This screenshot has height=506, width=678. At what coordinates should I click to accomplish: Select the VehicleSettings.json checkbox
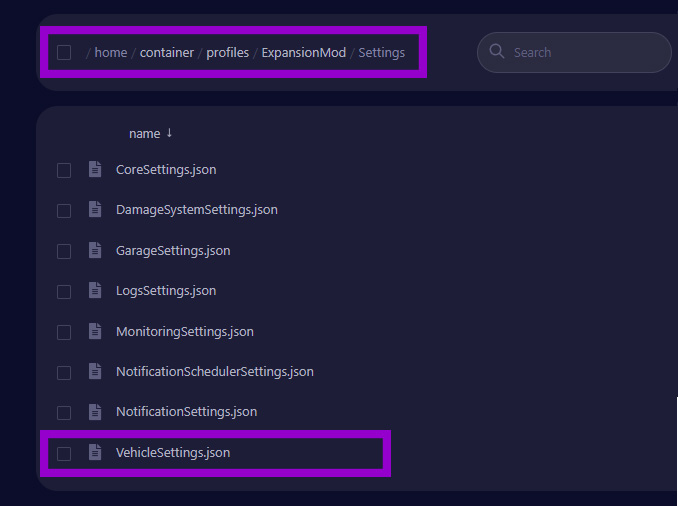pos(64,454)
